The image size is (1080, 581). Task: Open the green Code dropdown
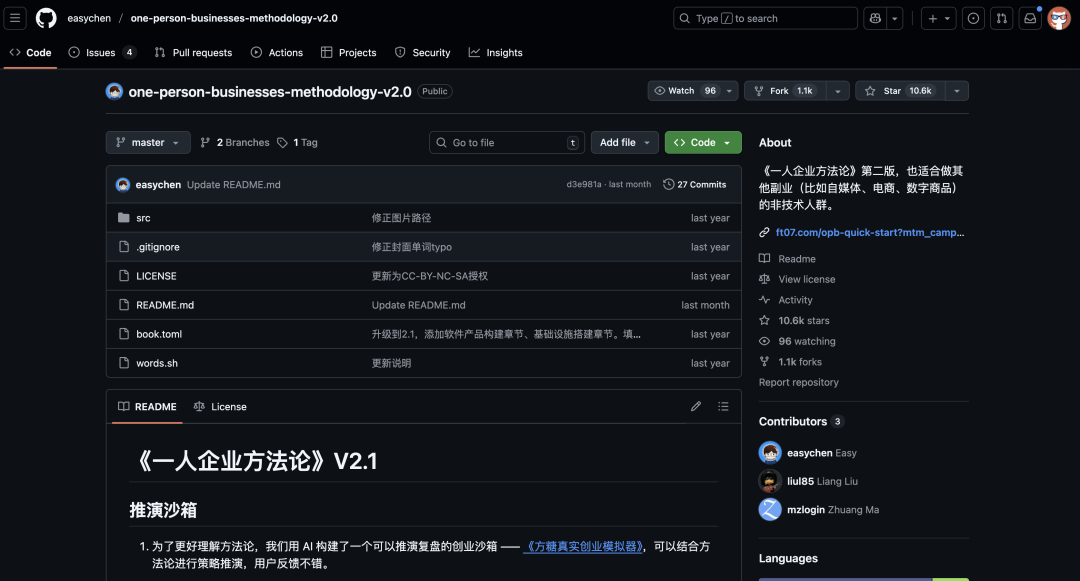click(x=703, y=142)
